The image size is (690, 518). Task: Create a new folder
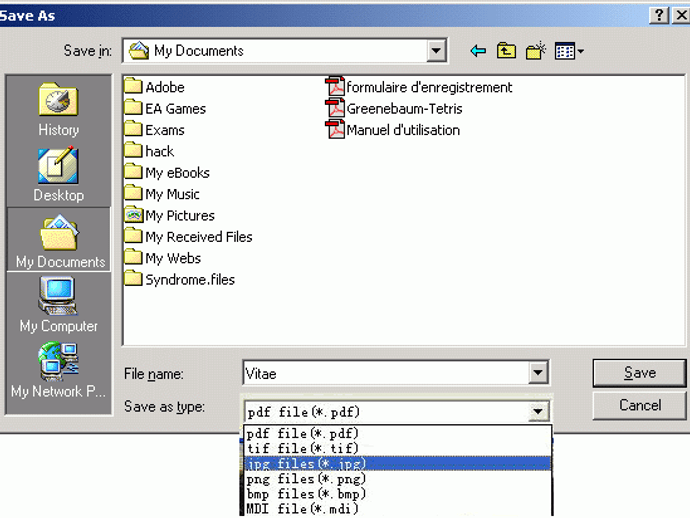click(x=536, y=51)
